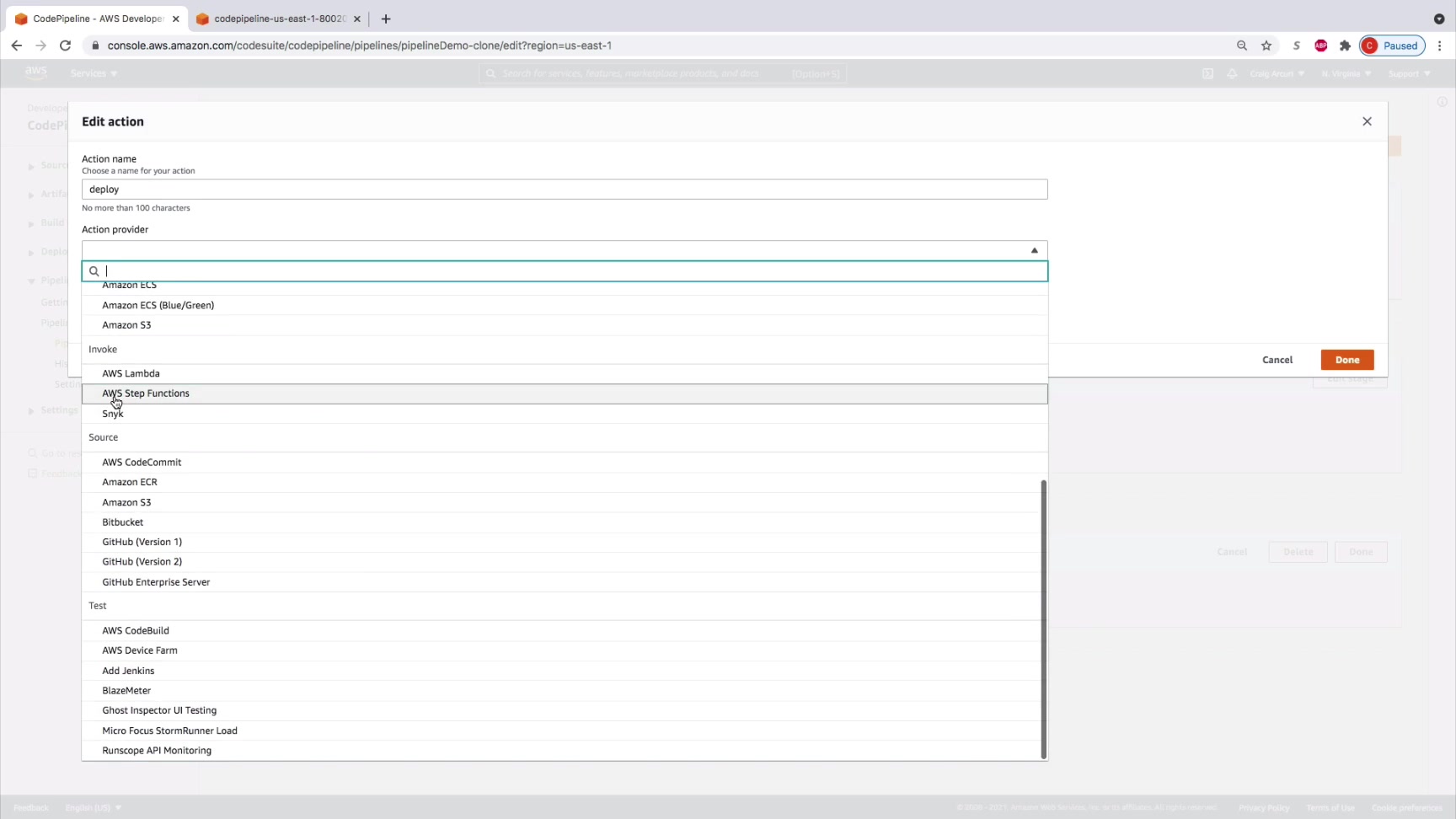Screen dimensions: 1456x819
Task: Open the AWS account name dropdown
Action: [1277, 73]
